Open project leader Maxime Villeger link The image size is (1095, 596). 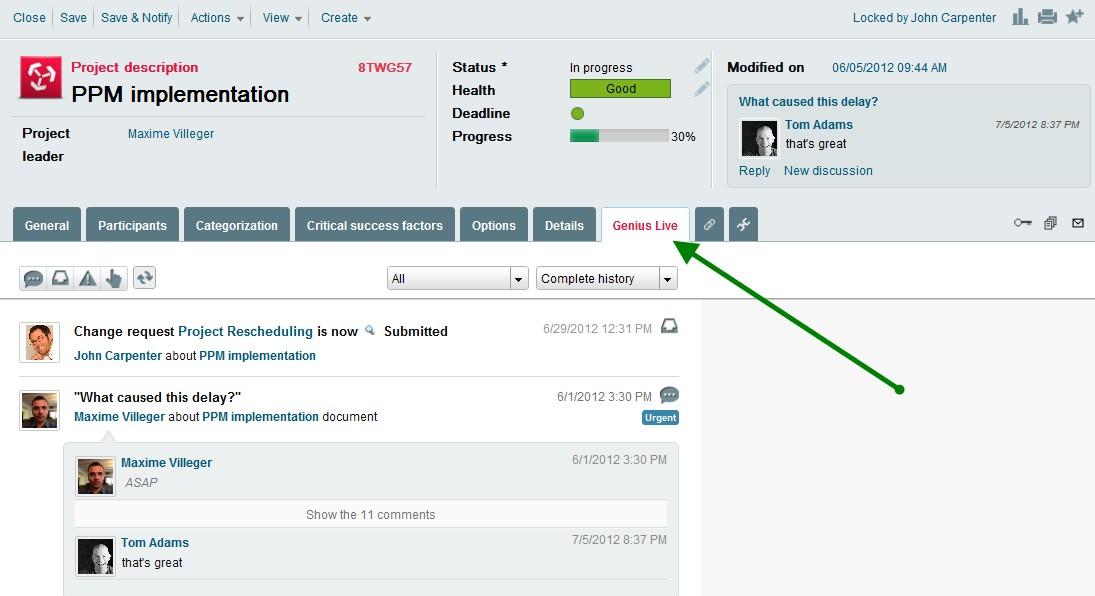[171, 133]
